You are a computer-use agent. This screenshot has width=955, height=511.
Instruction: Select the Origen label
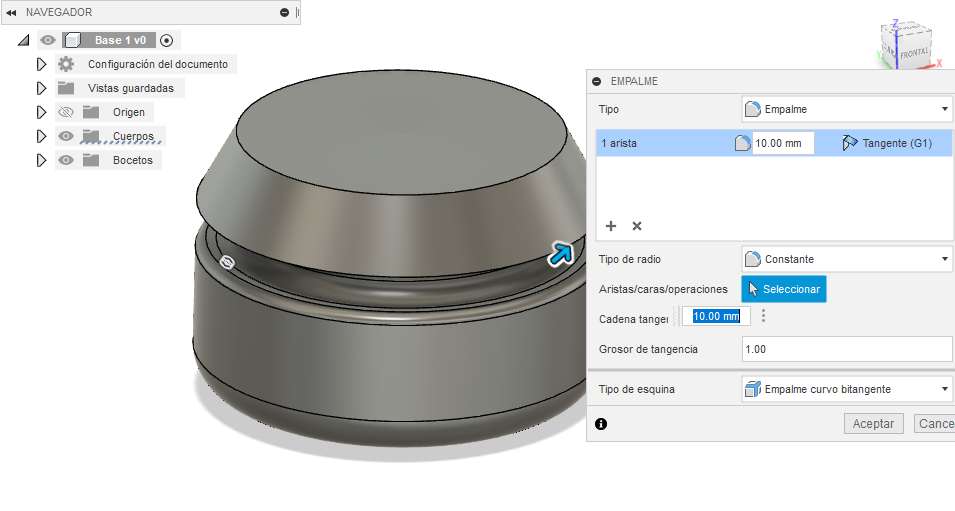pyautogui.click(x=129, y=112)
